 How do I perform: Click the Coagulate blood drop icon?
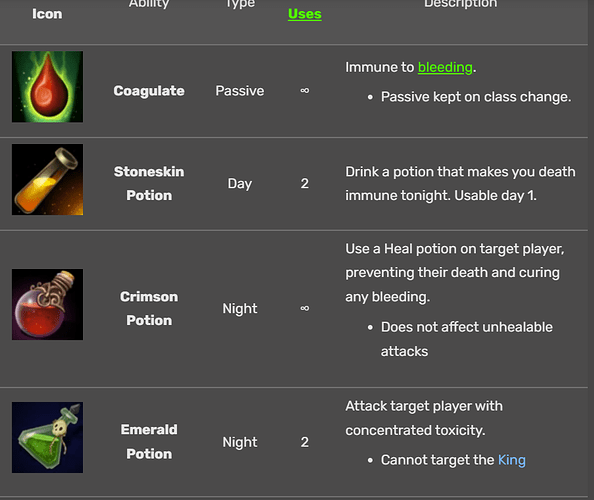click(47, 87)
